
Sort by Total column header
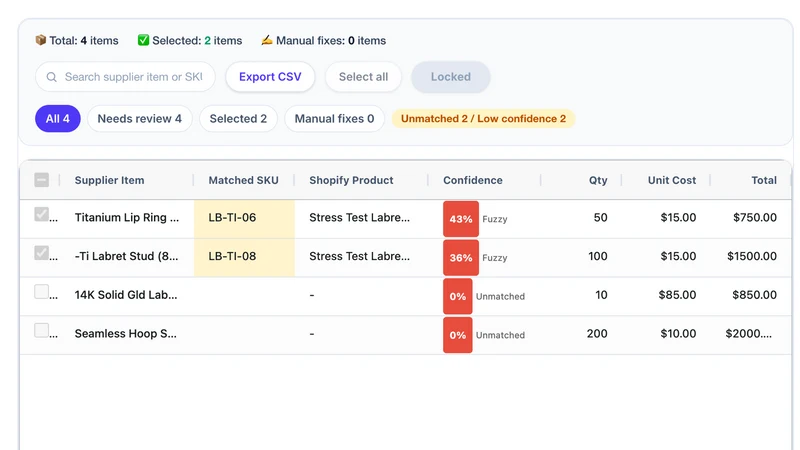pyautogui.click(x=764, y=180)
